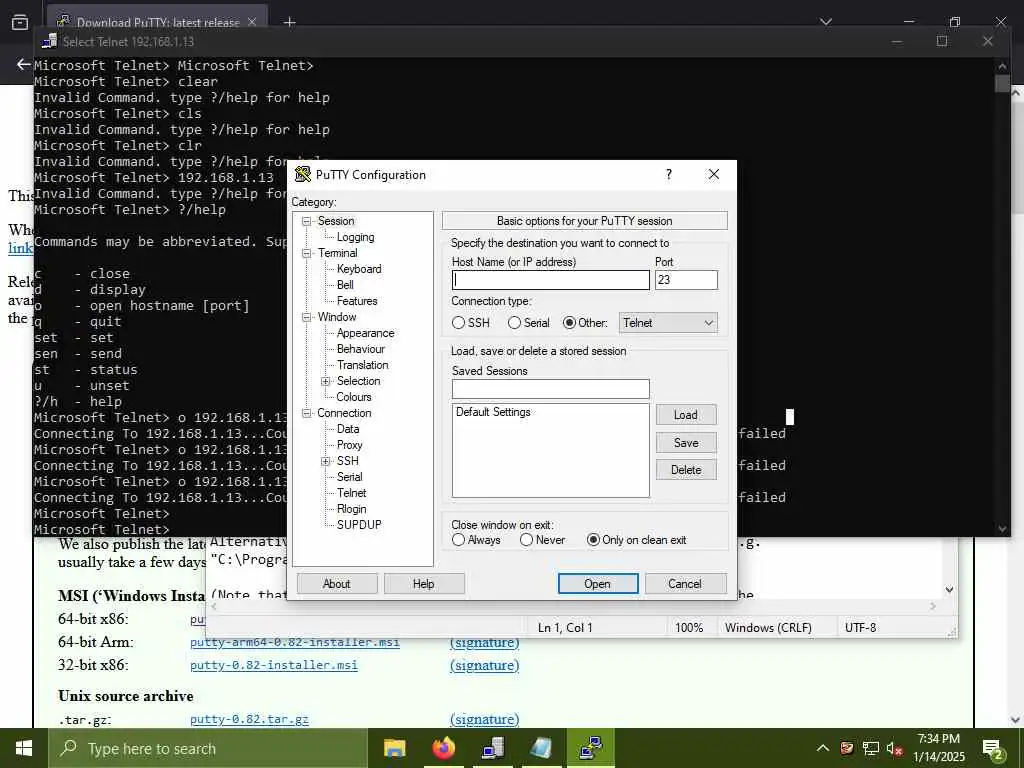This screenshot has width=1024, height=768.
Task: Select Logging in category tree
Action: tap(355, 237)
